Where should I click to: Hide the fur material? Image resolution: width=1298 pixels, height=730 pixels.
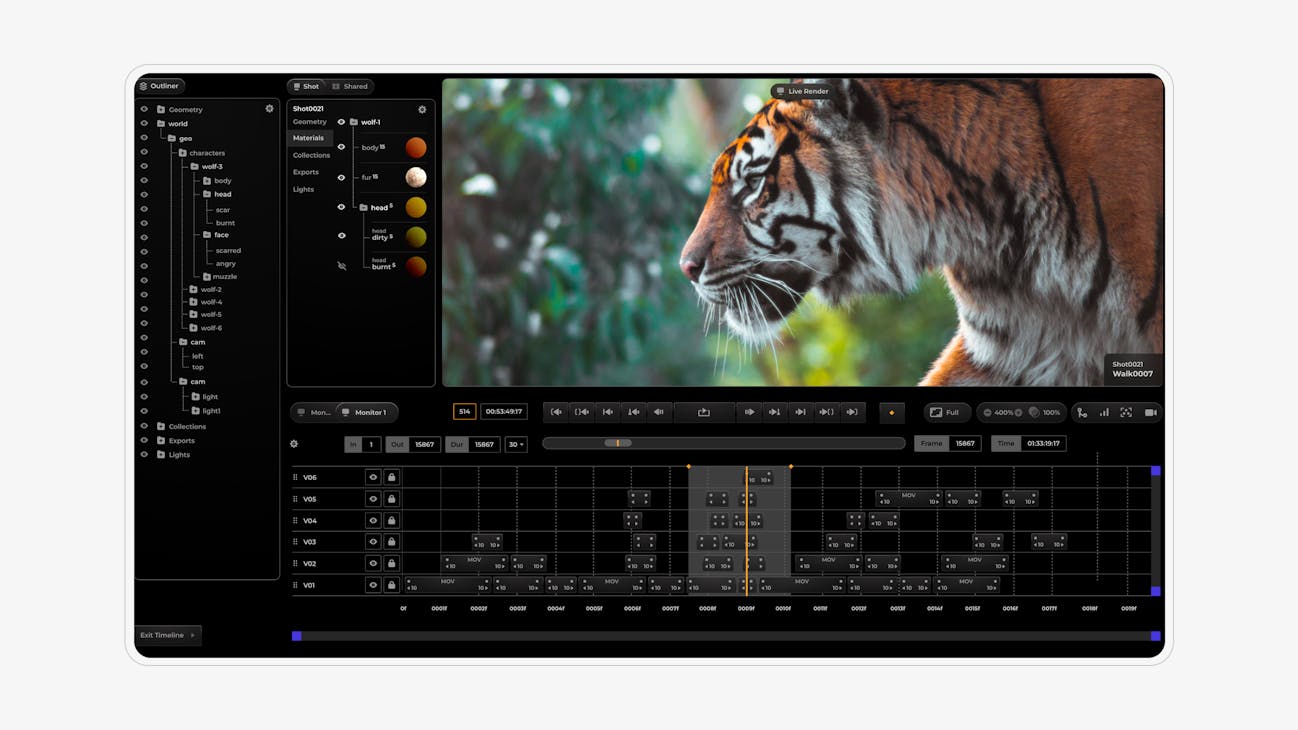(x=342, y=177)
